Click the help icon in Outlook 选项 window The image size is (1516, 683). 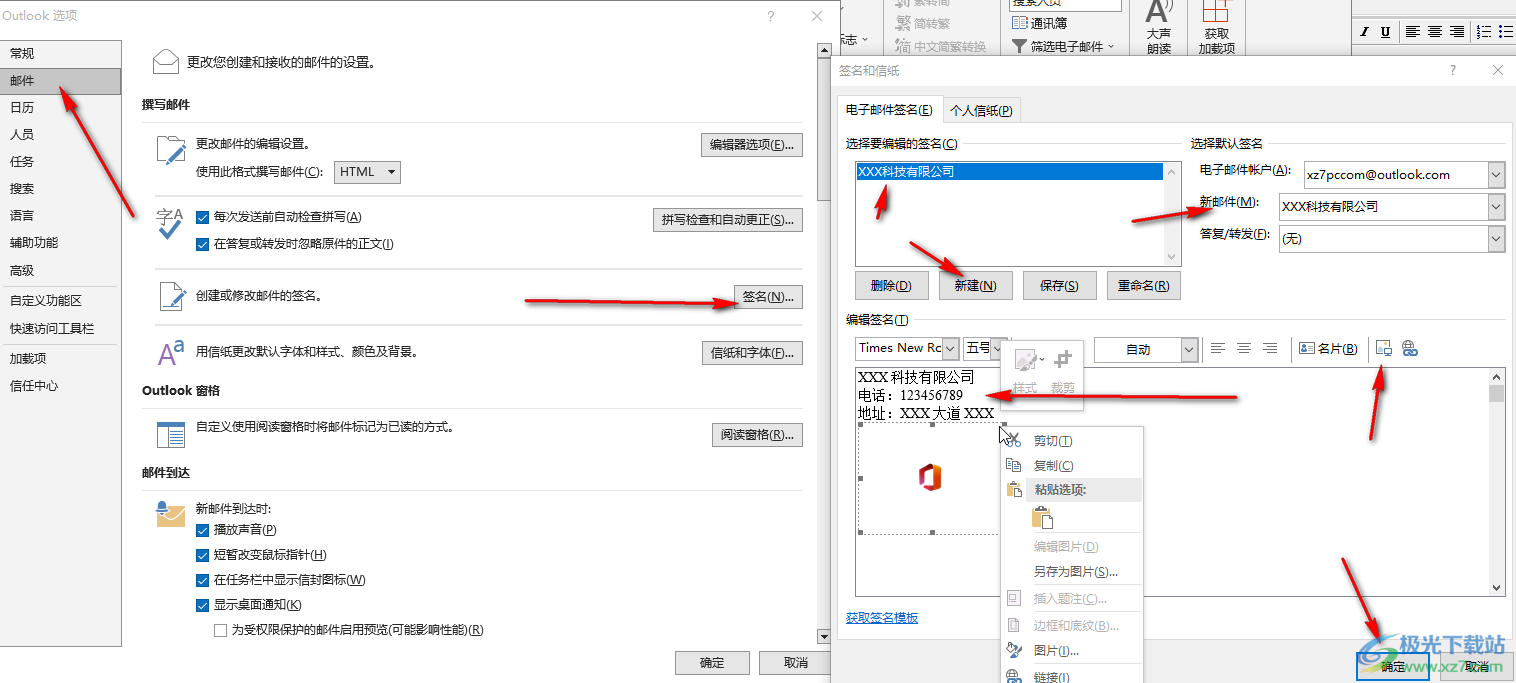771,16
